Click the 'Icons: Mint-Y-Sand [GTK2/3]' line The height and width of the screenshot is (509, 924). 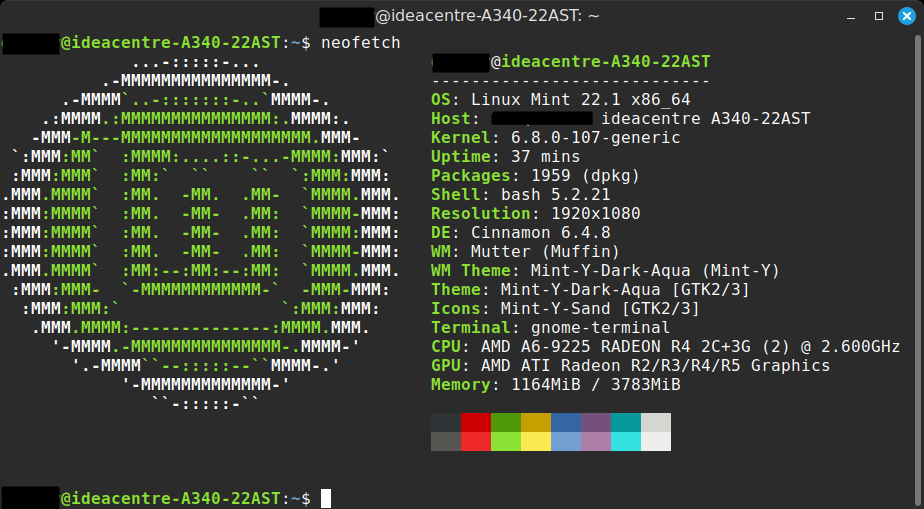pyautogui.click(x=565, y=309)
